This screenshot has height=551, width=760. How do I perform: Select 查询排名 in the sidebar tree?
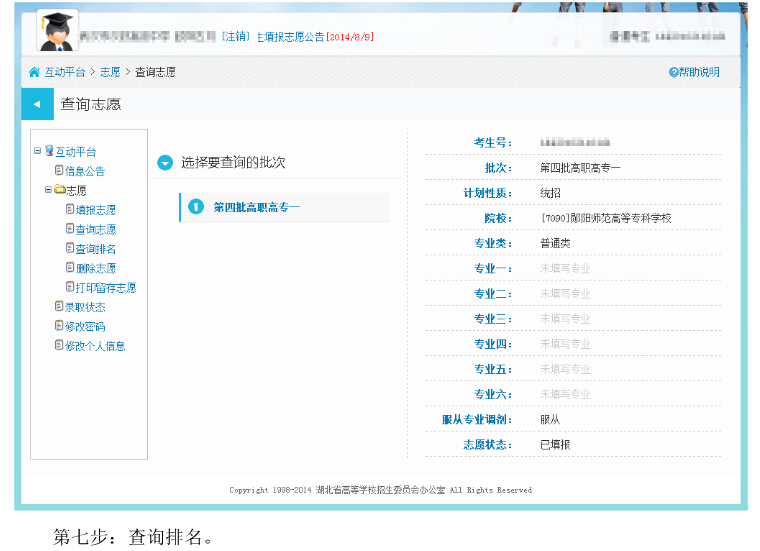pyautogui.click(x=95, y=249)
